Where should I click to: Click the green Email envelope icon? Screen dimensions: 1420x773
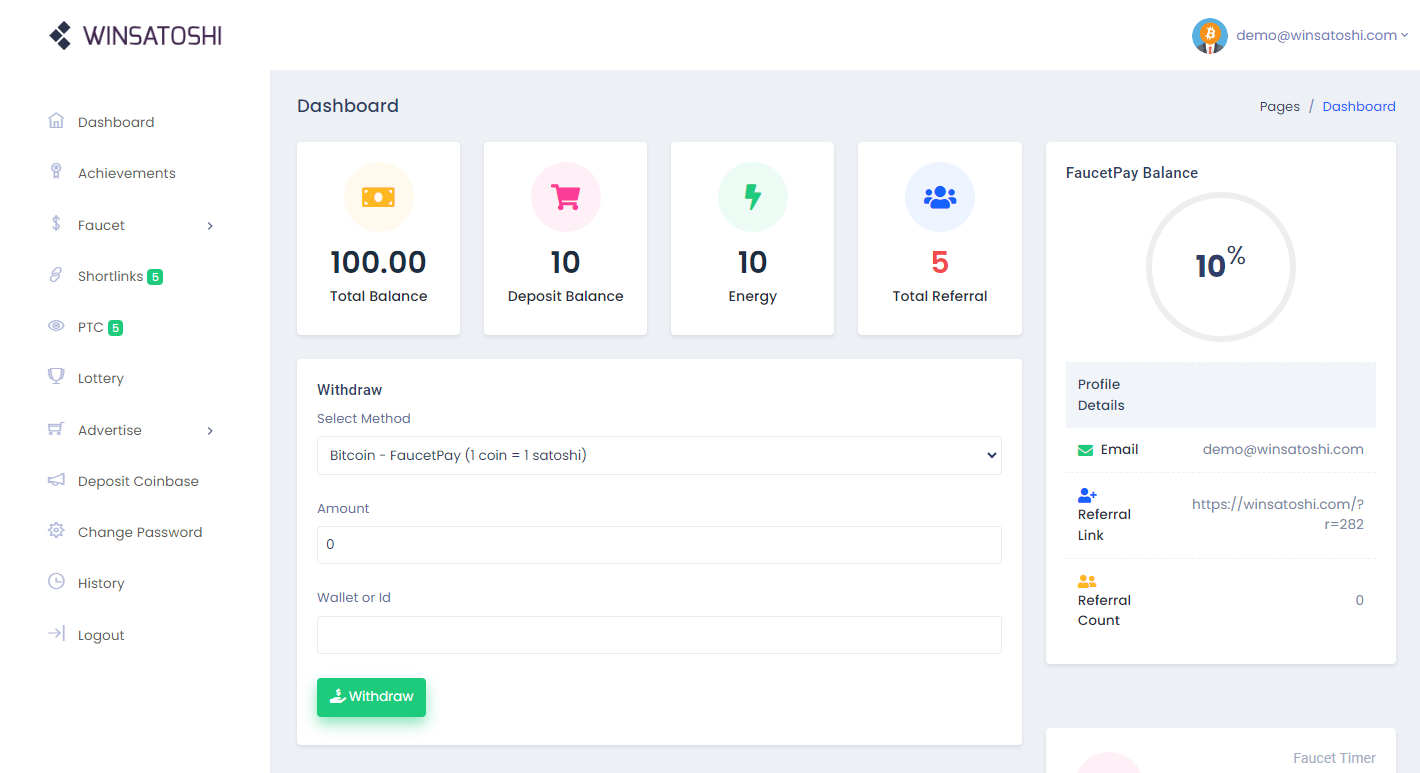click(x=1086, y=450)
